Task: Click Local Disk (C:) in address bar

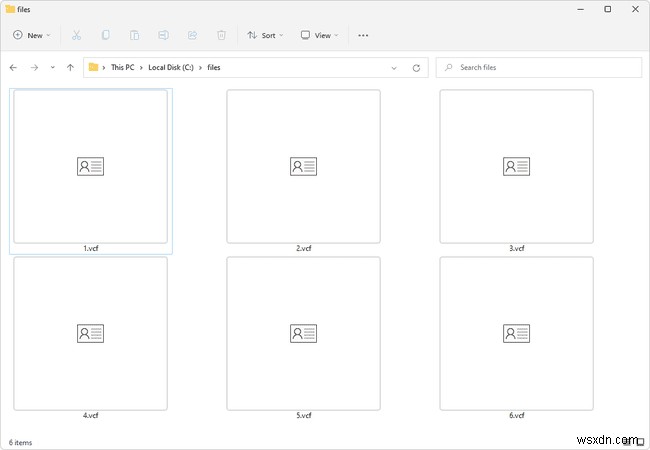Action: tap(173, 68)
